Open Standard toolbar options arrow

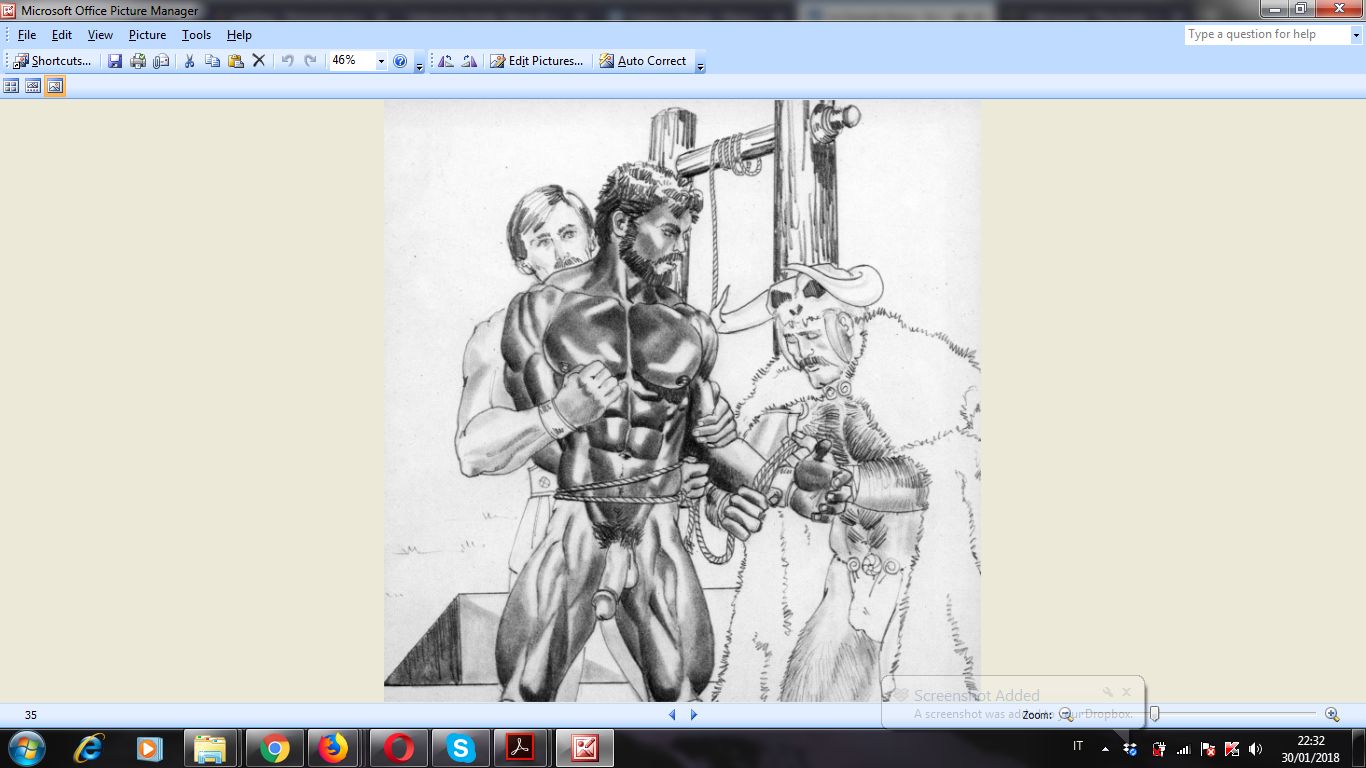pos(419,62)
